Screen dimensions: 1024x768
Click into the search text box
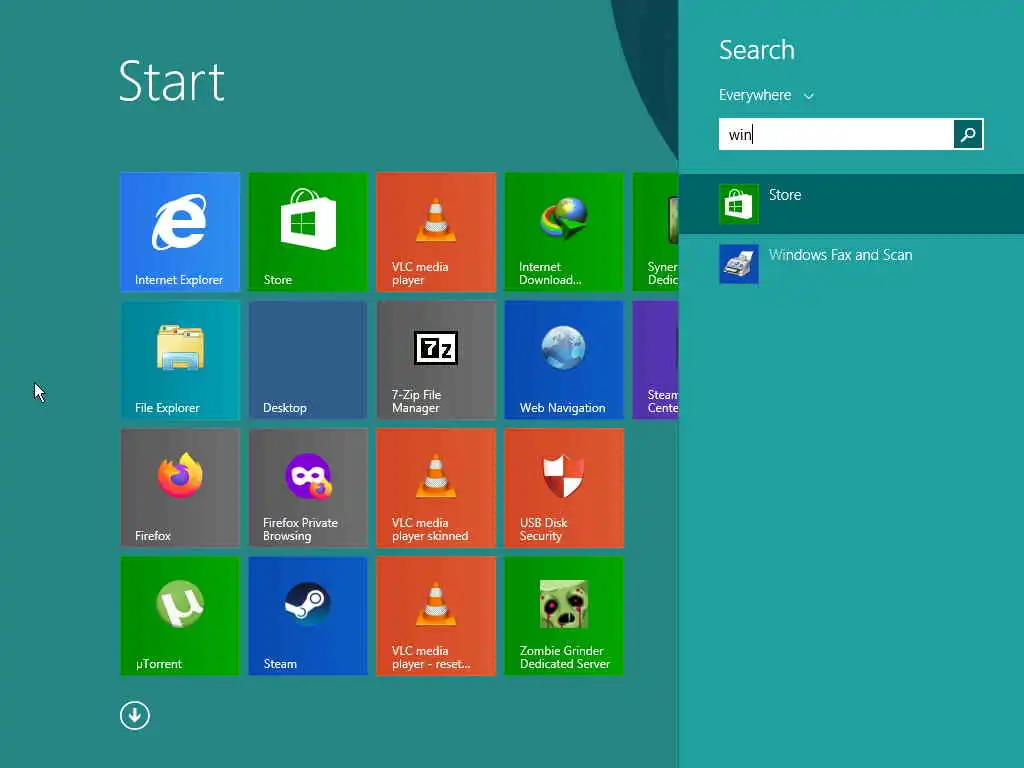[x=836, y=134]
